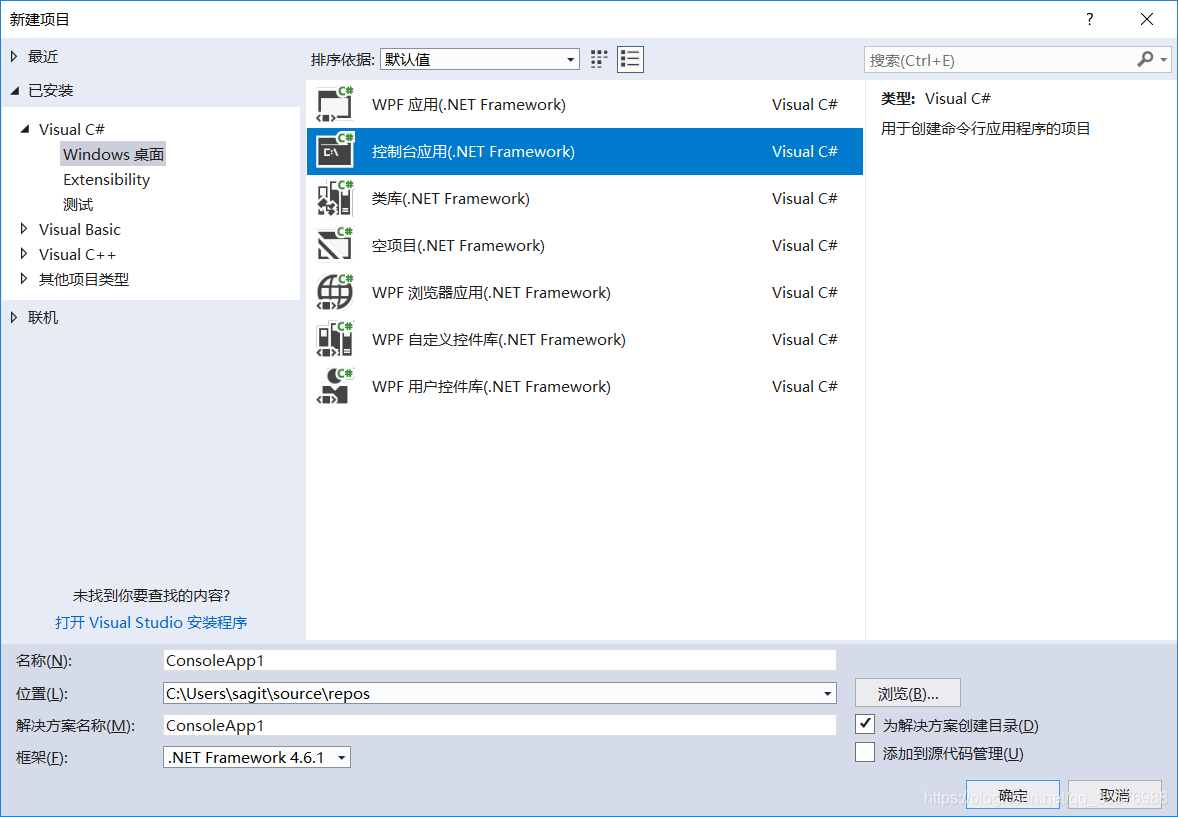
Task: Click the WPF 自定义控件库 icon
Action: pos(335,339)
